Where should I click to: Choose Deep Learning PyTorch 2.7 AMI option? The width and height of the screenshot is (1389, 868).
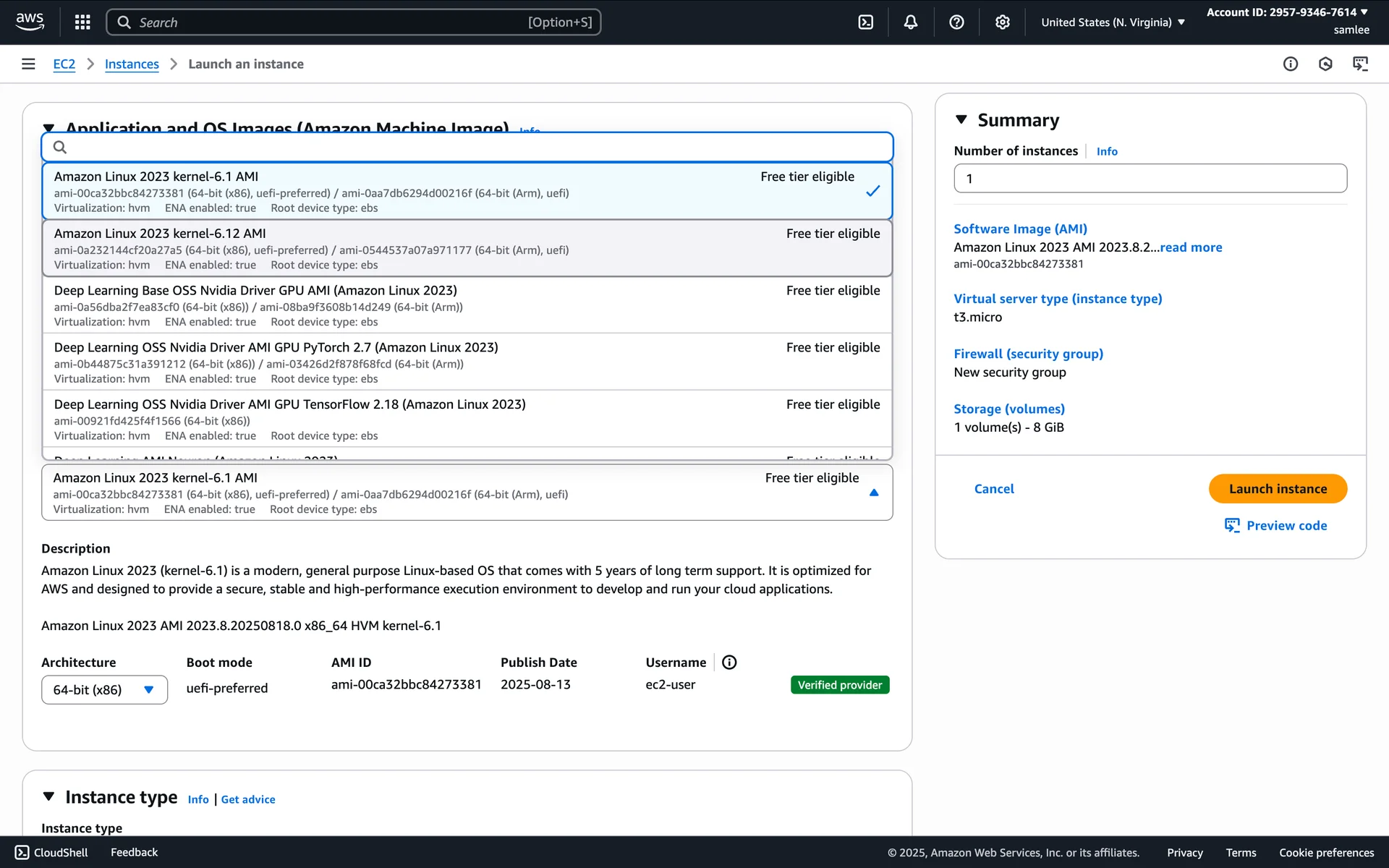pos(467,362)
